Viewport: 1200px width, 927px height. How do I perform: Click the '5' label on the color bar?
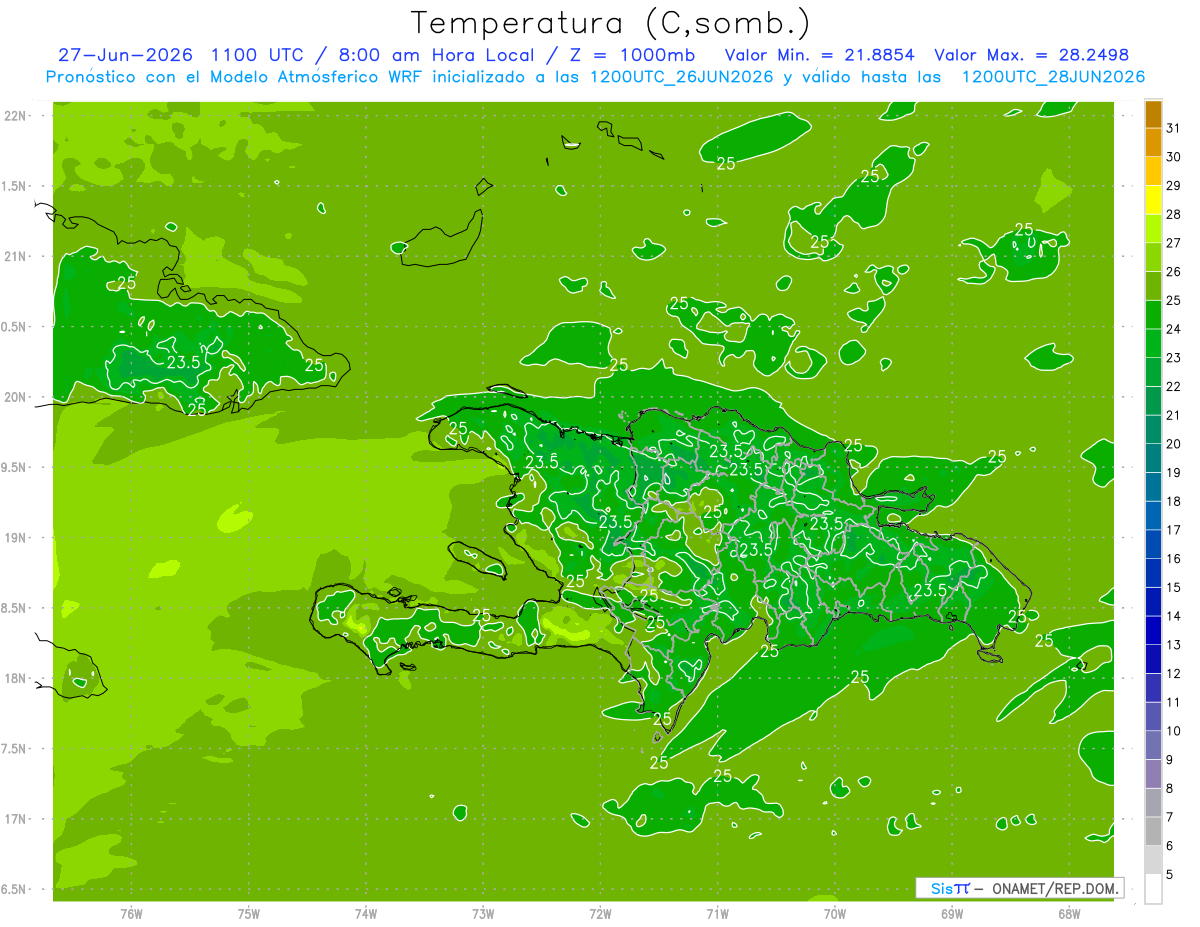1170,874
